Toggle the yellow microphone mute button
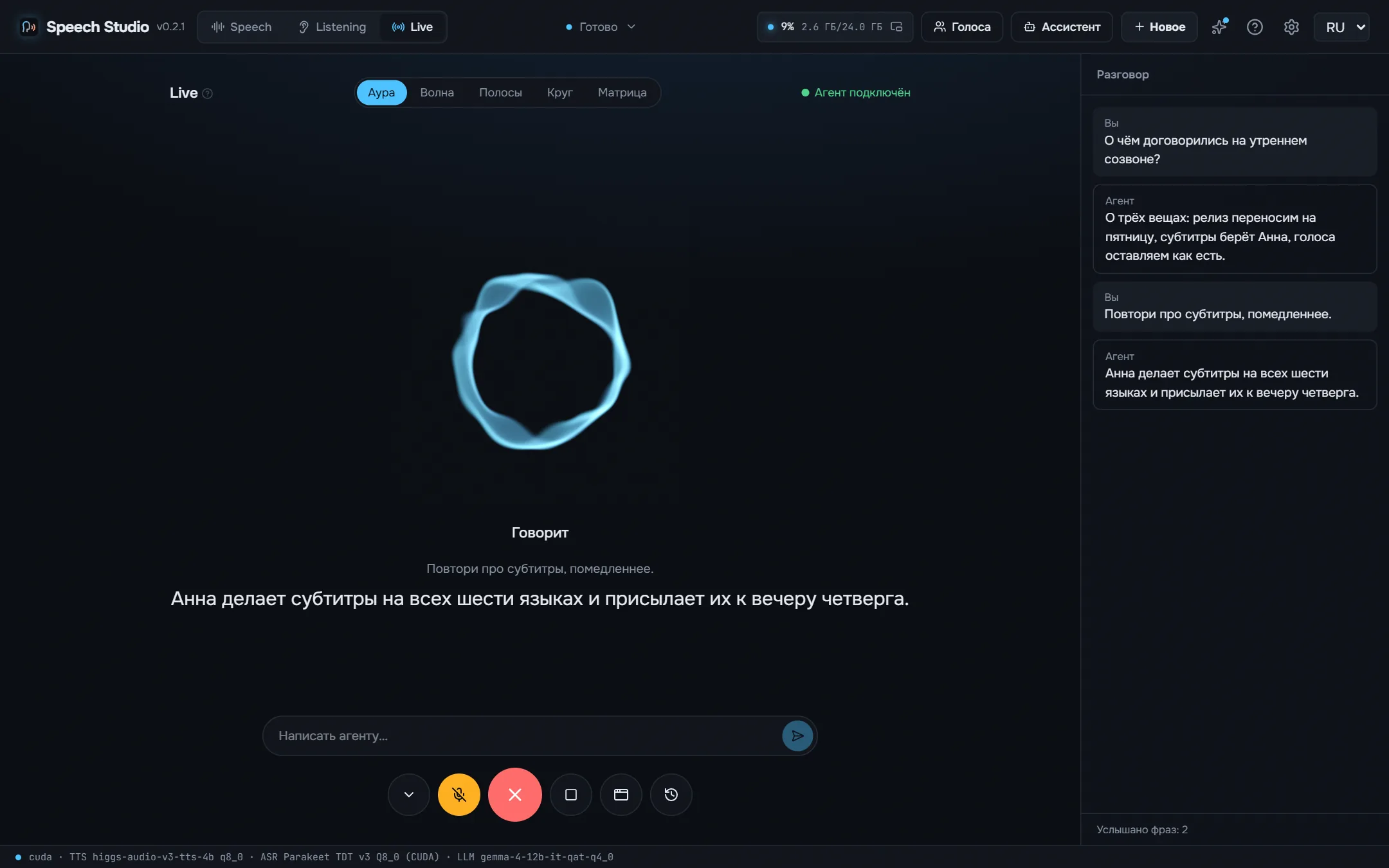This screenshot has height=868, width=1389. point(458,795)
